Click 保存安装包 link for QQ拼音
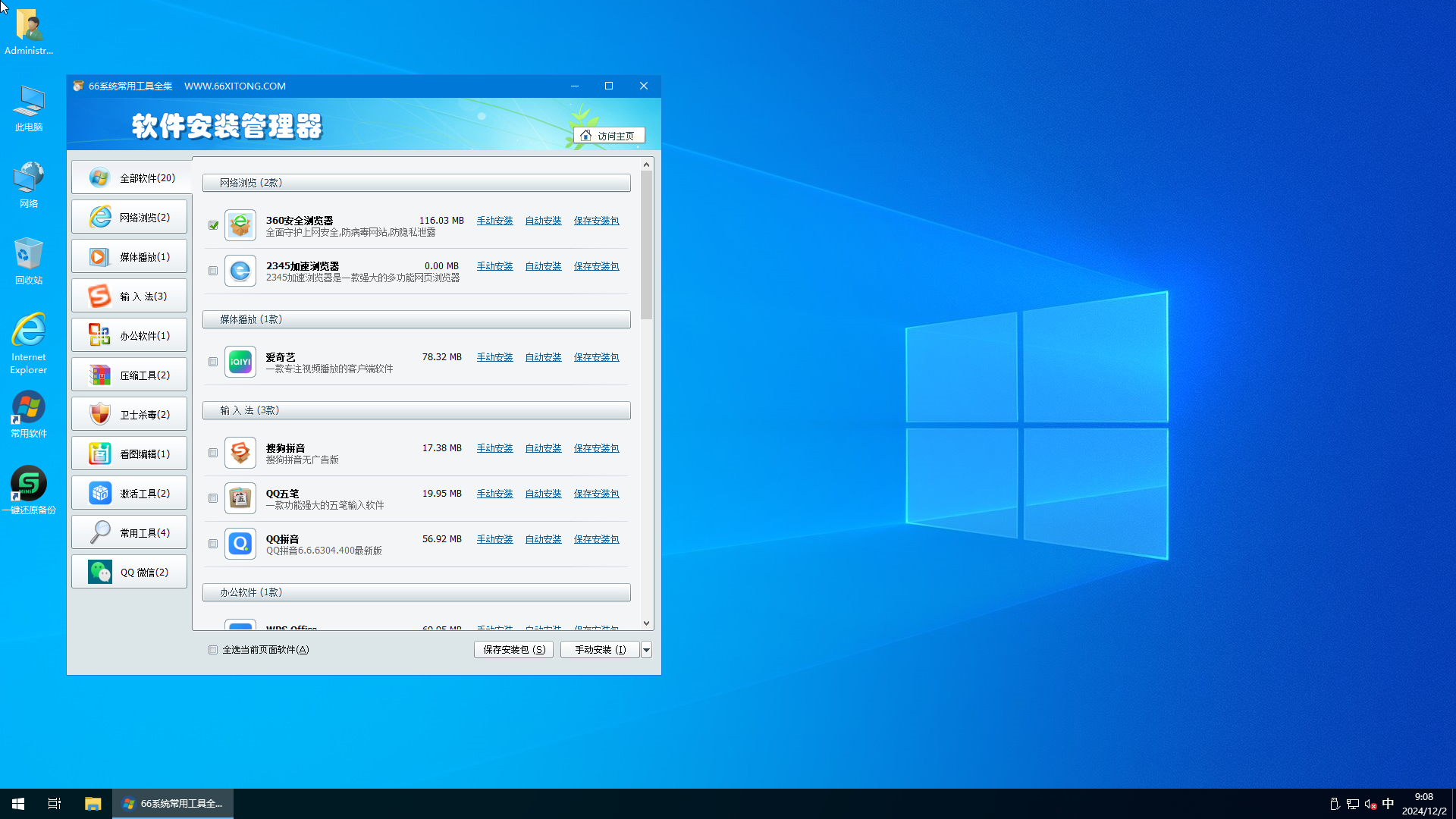This screenshot has height=819, width=1456. 596,539
